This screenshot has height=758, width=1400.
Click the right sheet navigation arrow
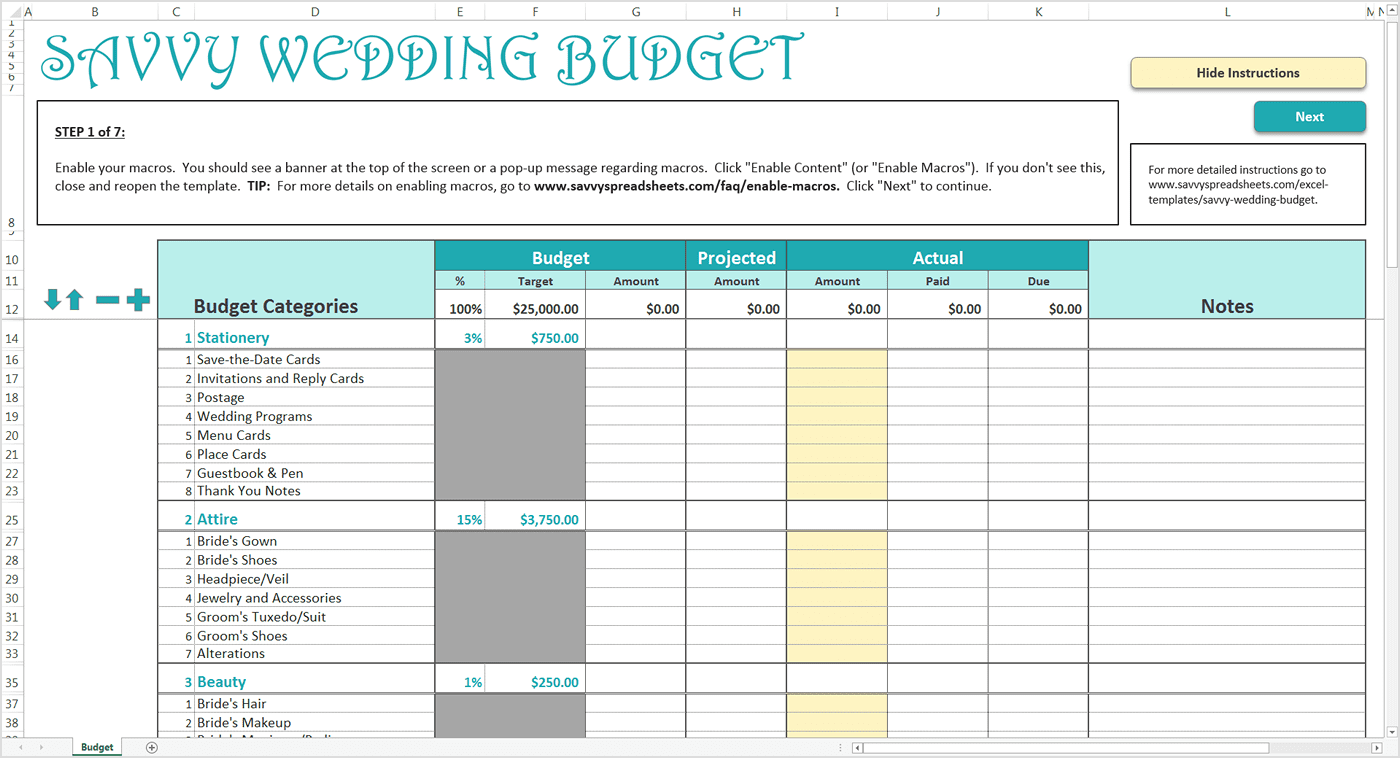point(40,746)
